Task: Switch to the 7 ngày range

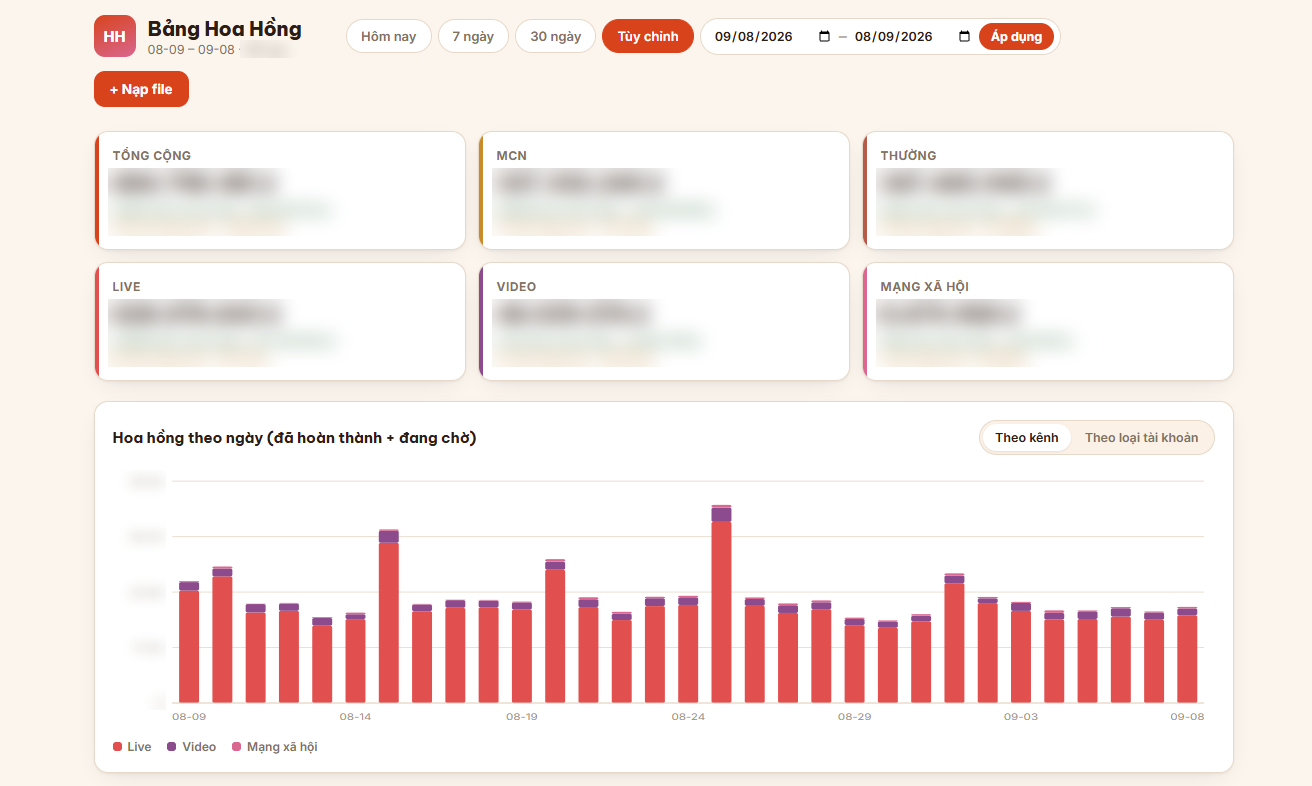Action: 473,37
